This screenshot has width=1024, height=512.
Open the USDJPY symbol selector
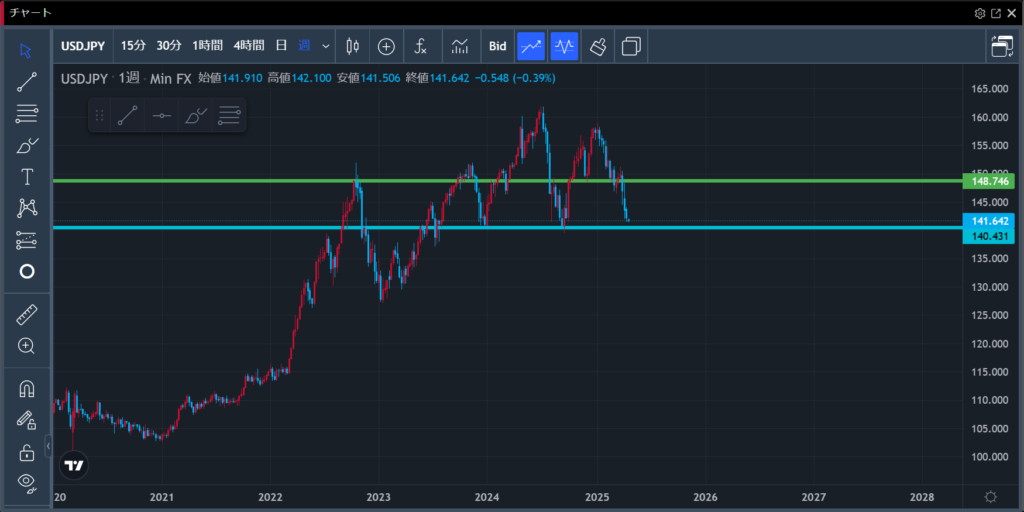[84, 46]
